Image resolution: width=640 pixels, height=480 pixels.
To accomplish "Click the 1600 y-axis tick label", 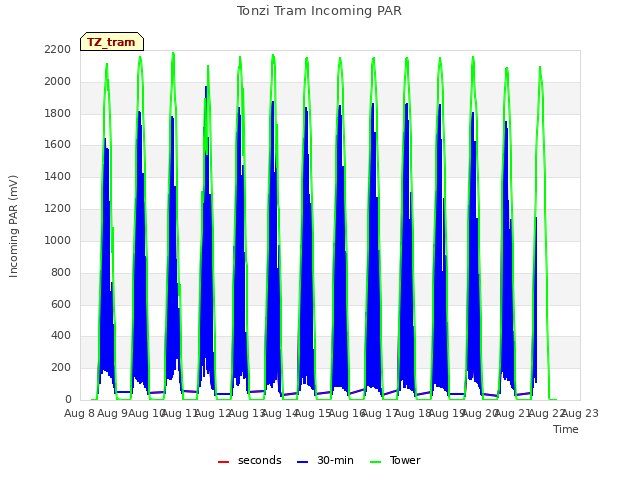I will tap(58, 145).
